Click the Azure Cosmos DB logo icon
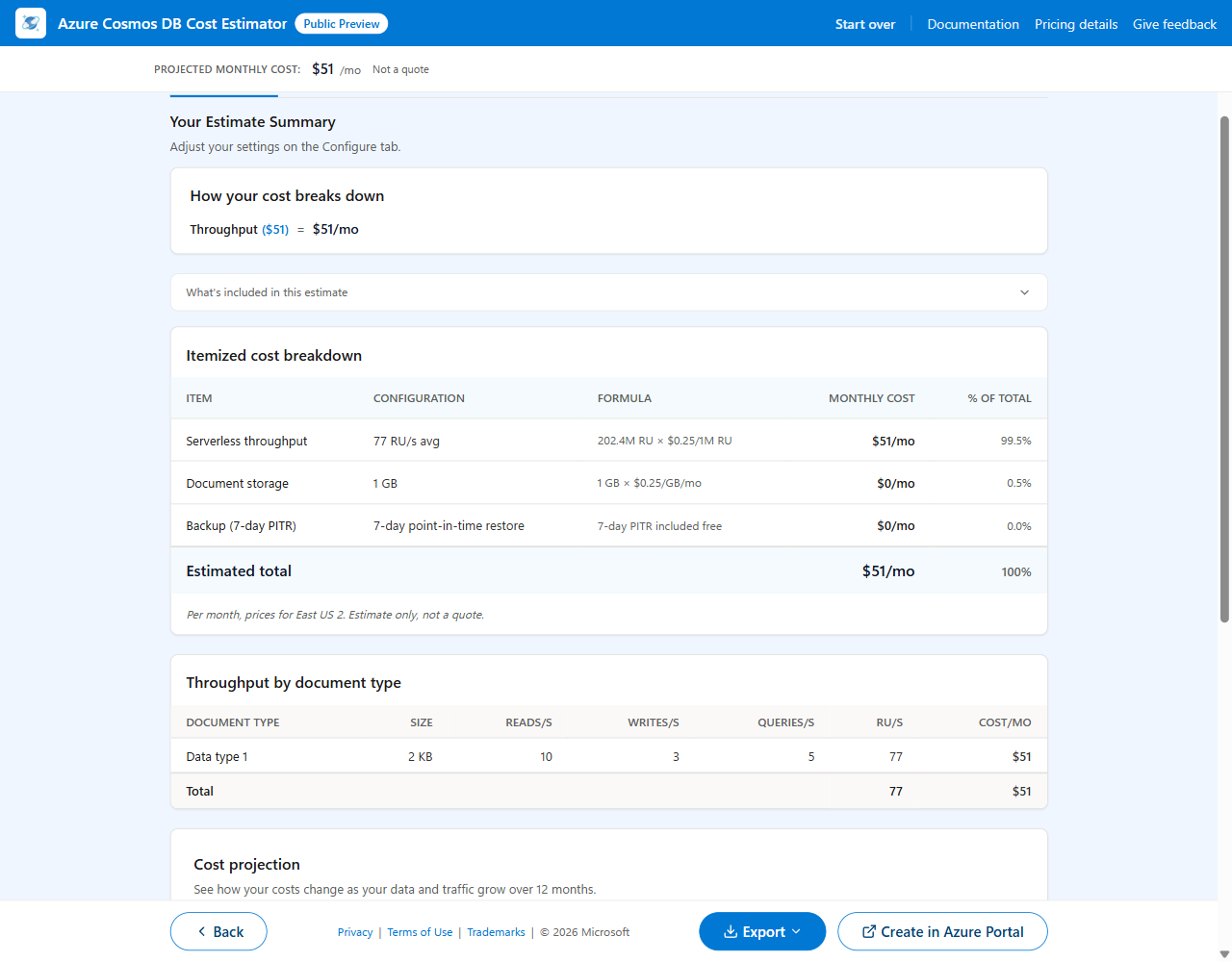Screen dimensions: 1232x962 tap(31, 23)
